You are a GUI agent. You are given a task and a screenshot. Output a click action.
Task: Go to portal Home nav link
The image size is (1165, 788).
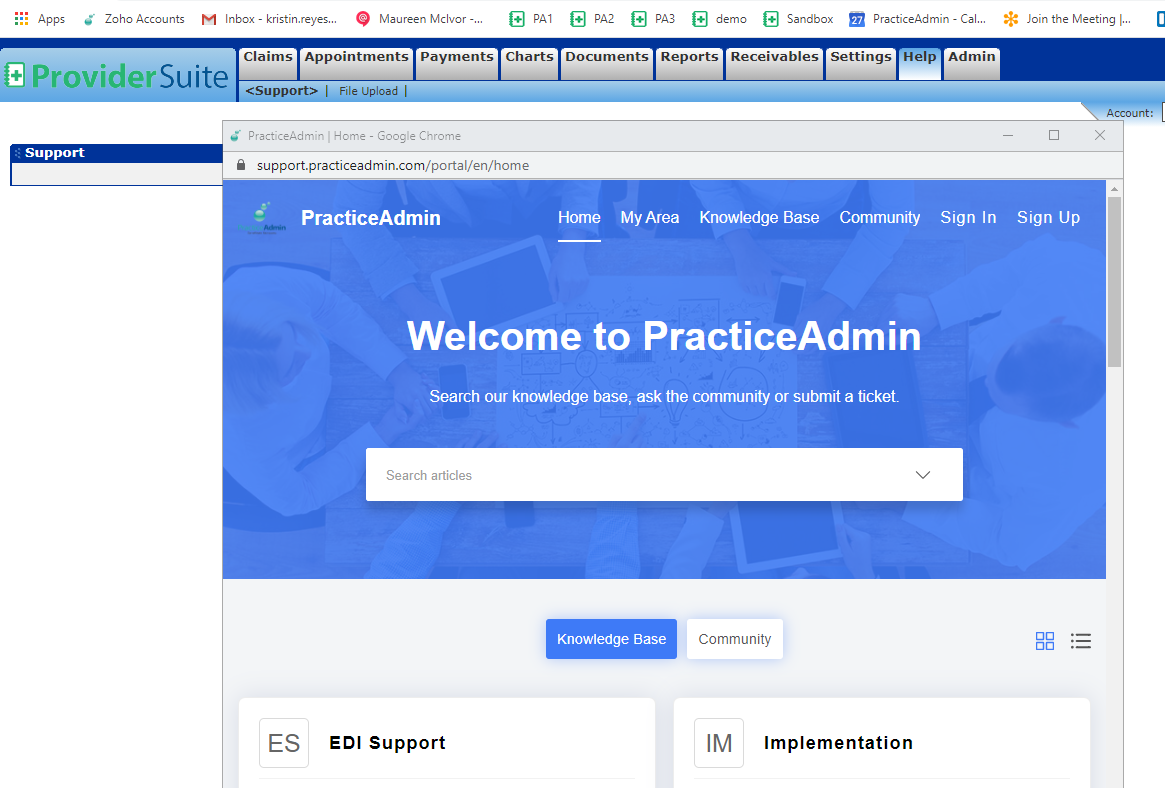point(580,218)
